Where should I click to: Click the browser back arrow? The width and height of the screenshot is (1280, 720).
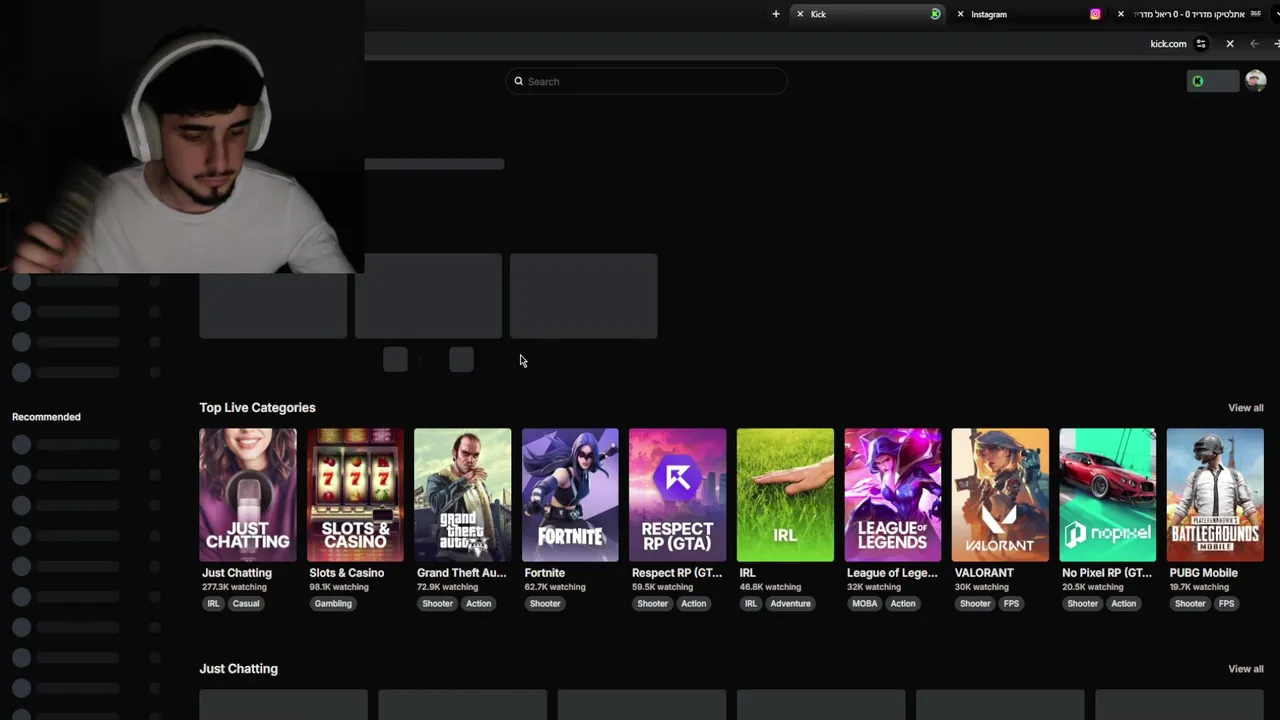1254,44
